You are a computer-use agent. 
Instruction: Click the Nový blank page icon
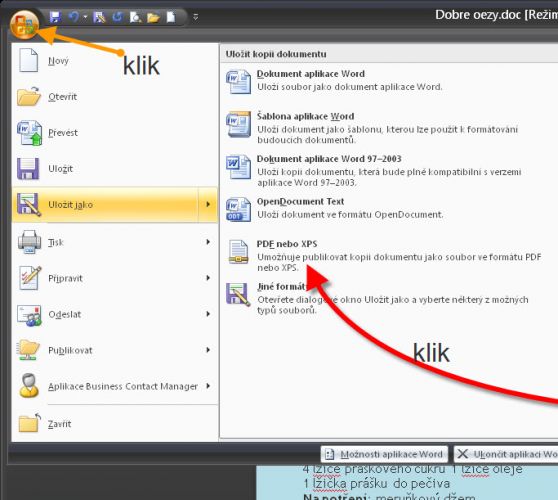(28, 60)
